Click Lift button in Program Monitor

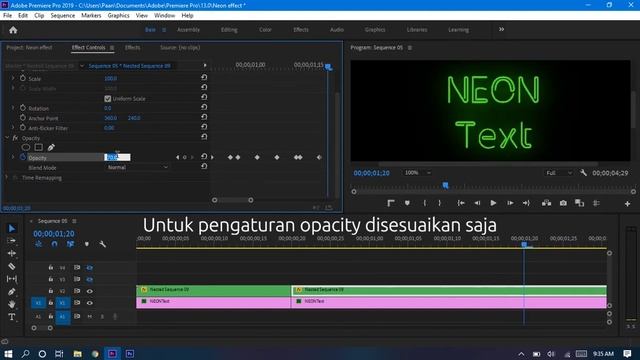546,203
